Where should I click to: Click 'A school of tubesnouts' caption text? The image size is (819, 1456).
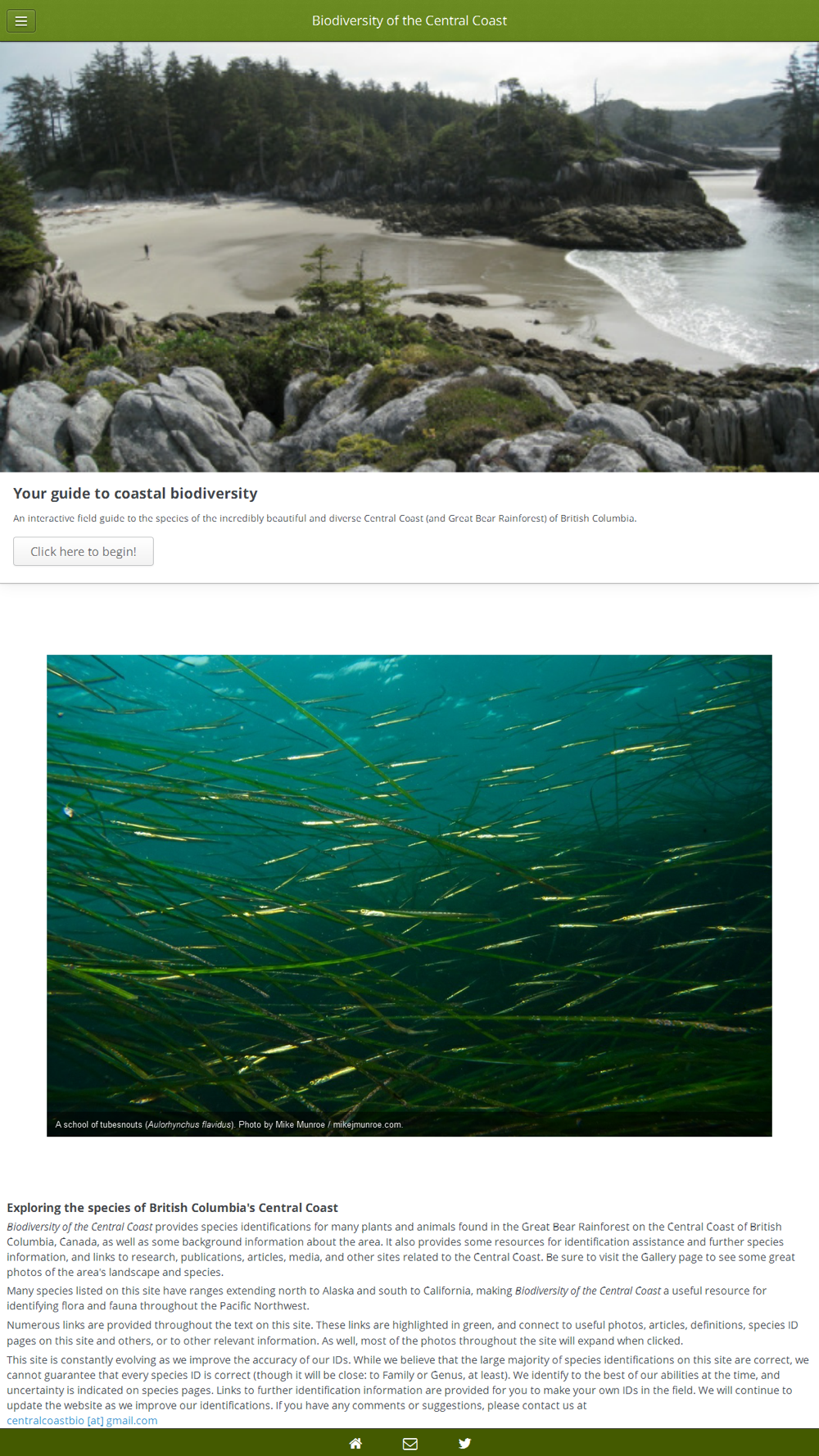[99, 1124]
